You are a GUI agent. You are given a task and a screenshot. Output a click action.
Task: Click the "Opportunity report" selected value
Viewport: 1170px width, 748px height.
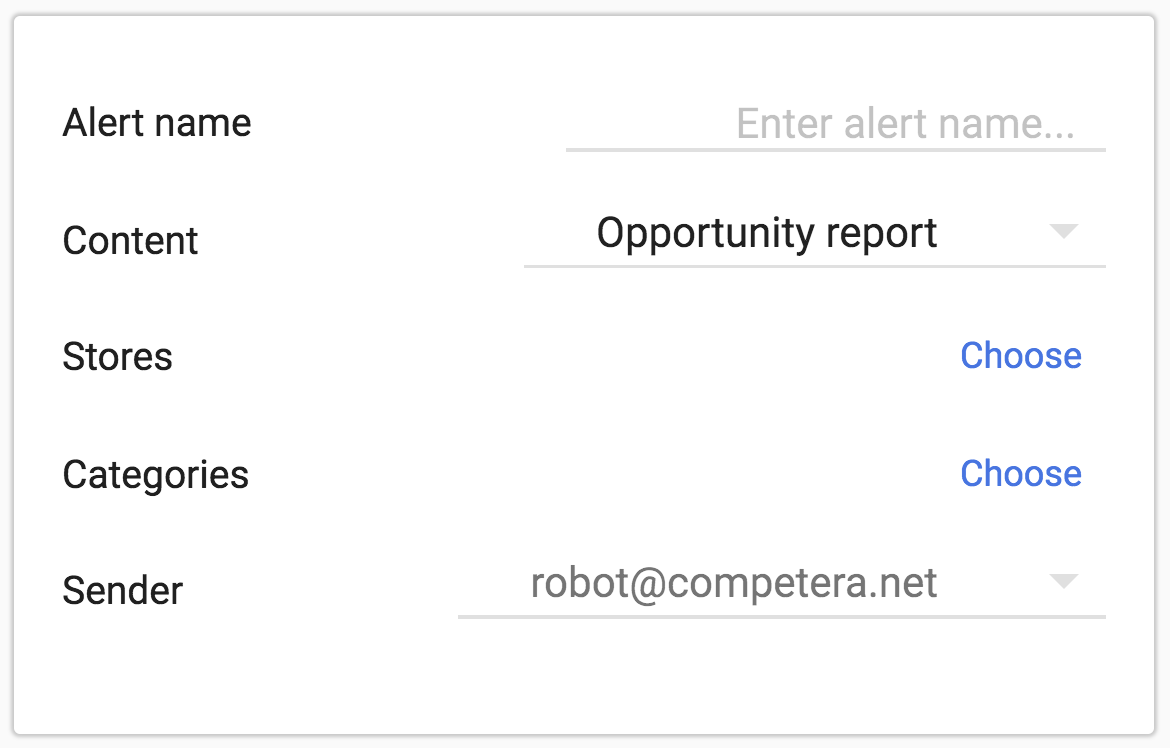point(767,233)
